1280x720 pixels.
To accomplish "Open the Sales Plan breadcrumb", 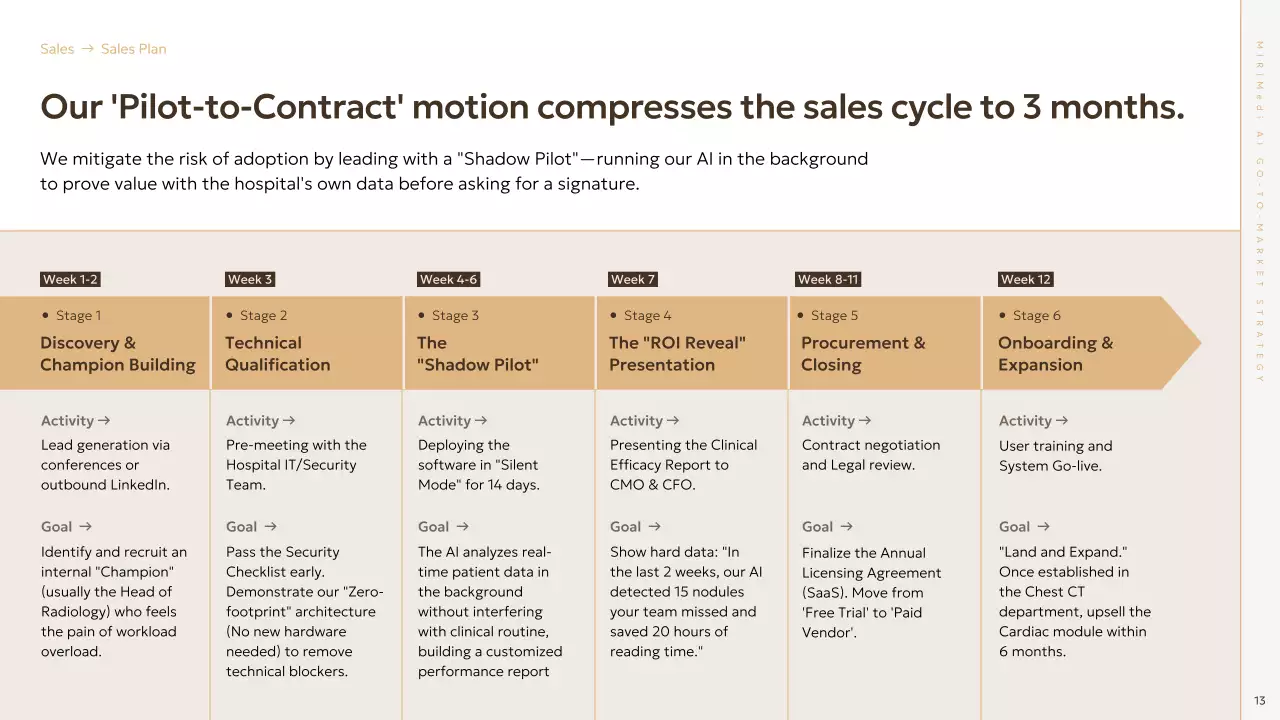I will [x=133, y=49].
